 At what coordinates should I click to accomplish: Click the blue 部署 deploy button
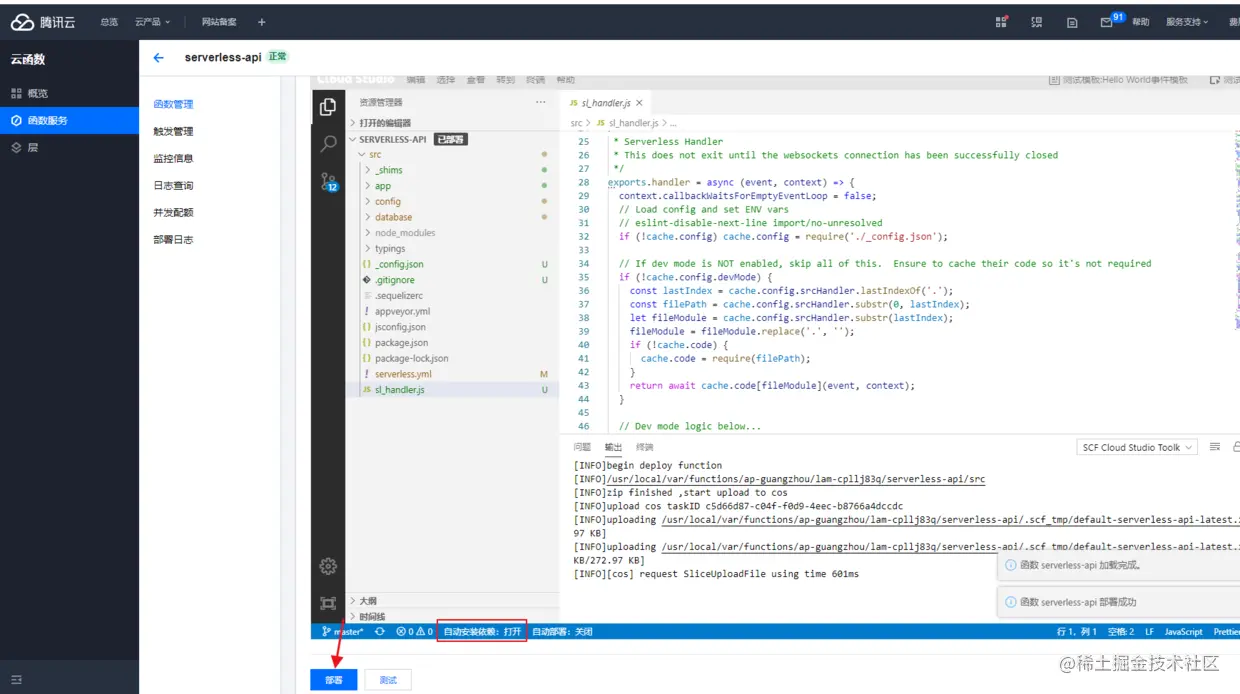pyautogui.click(x=333, y=680)
